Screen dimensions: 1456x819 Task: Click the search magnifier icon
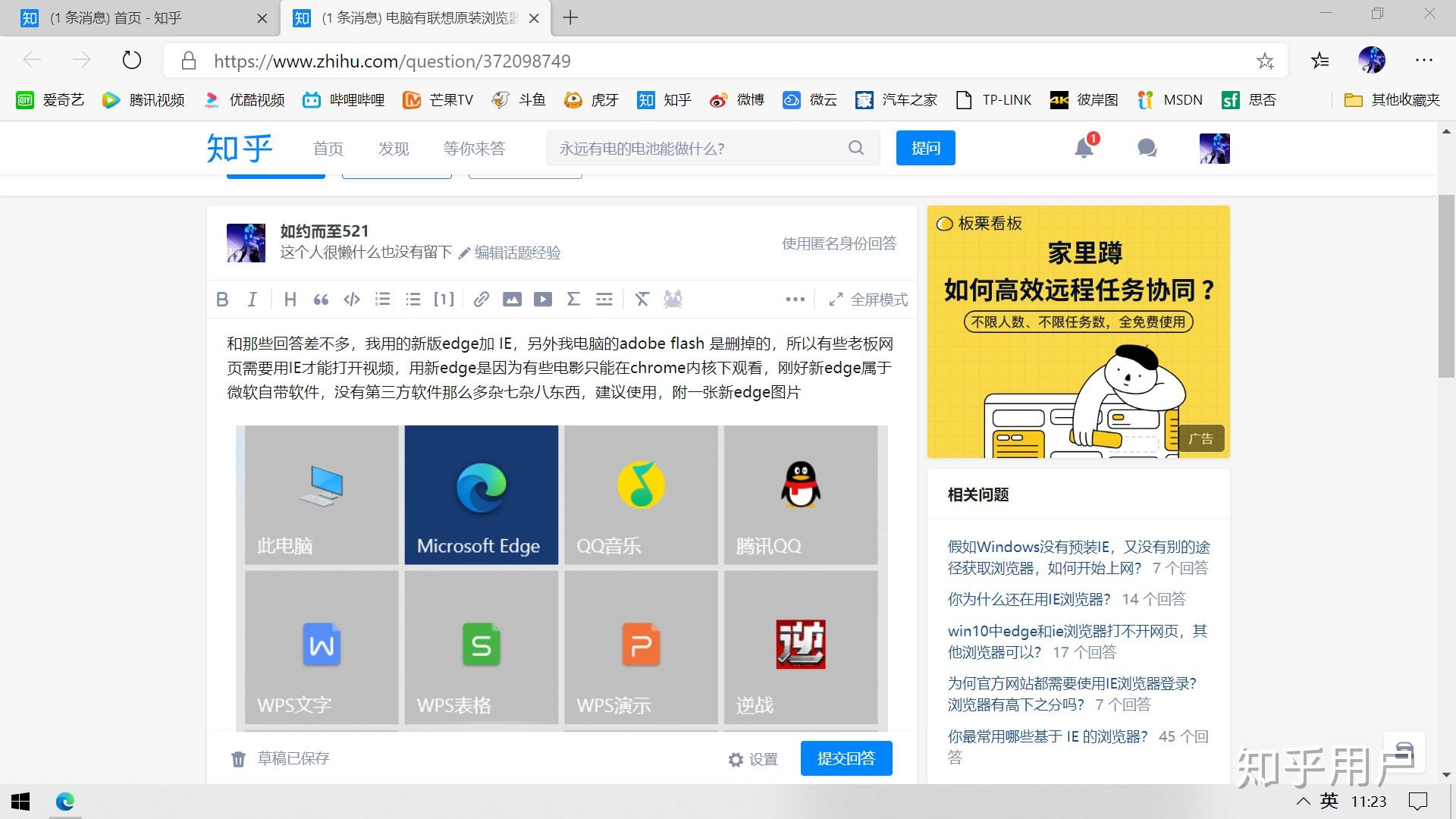click(856, 148)
